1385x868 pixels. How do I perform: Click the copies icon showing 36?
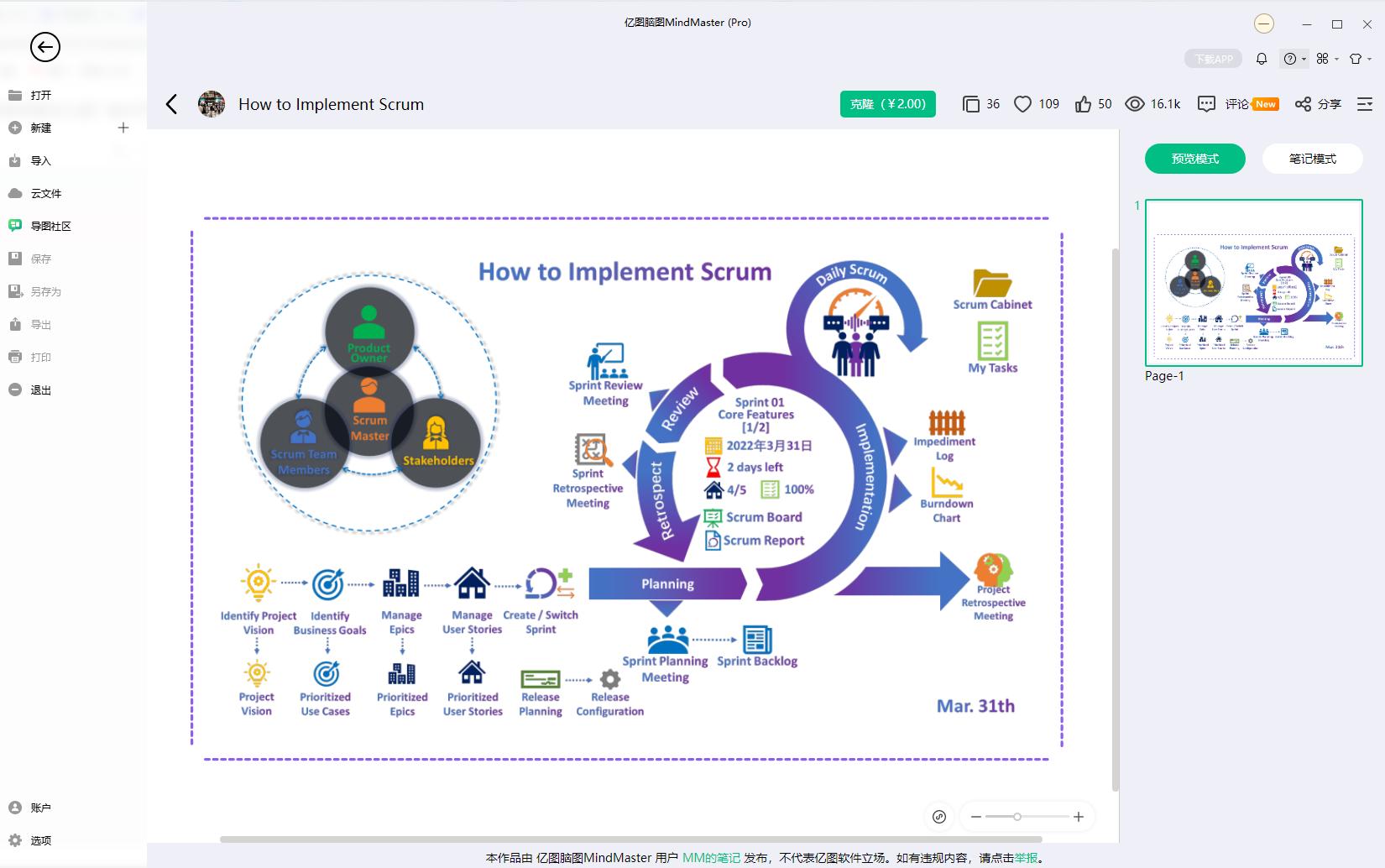[970, 104]
